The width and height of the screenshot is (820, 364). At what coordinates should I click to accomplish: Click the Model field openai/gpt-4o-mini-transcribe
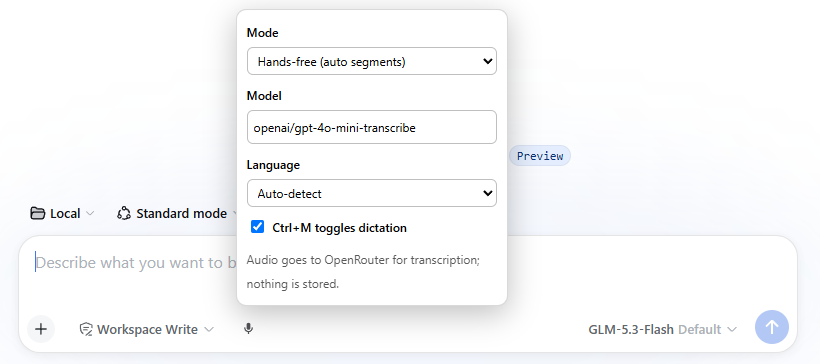coord(372,127)
